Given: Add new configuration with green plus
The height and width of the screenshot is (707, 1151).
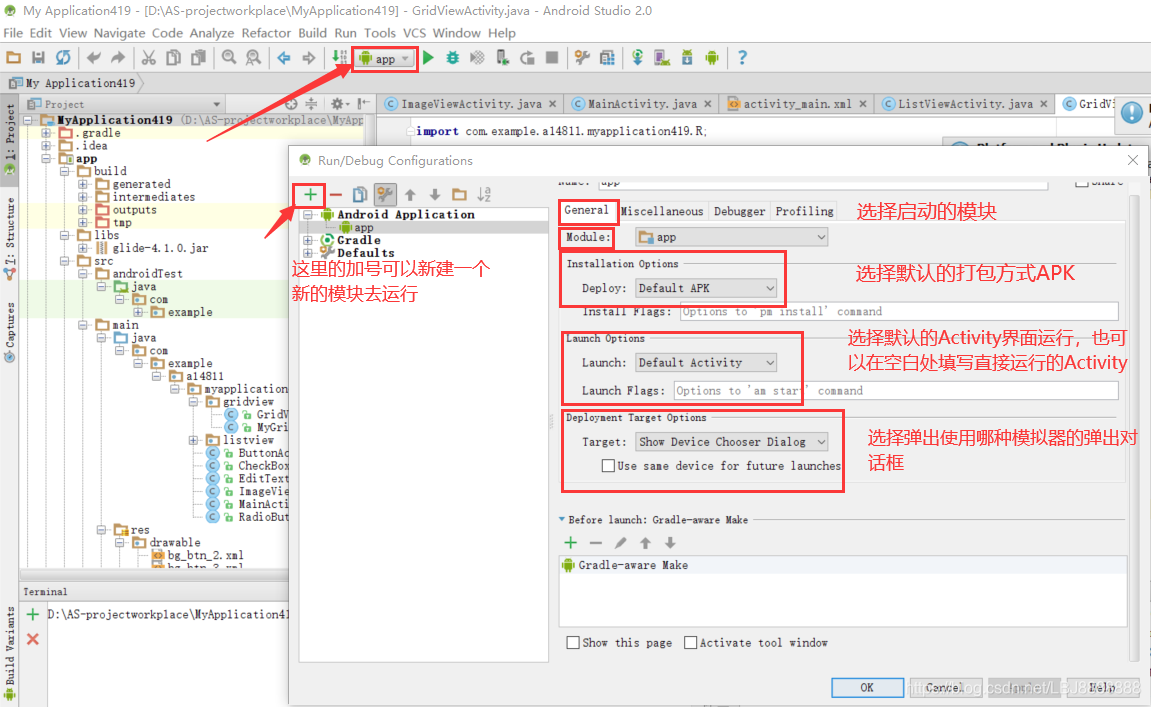Looking at the screenshot, I should click(x=311, y=195).
